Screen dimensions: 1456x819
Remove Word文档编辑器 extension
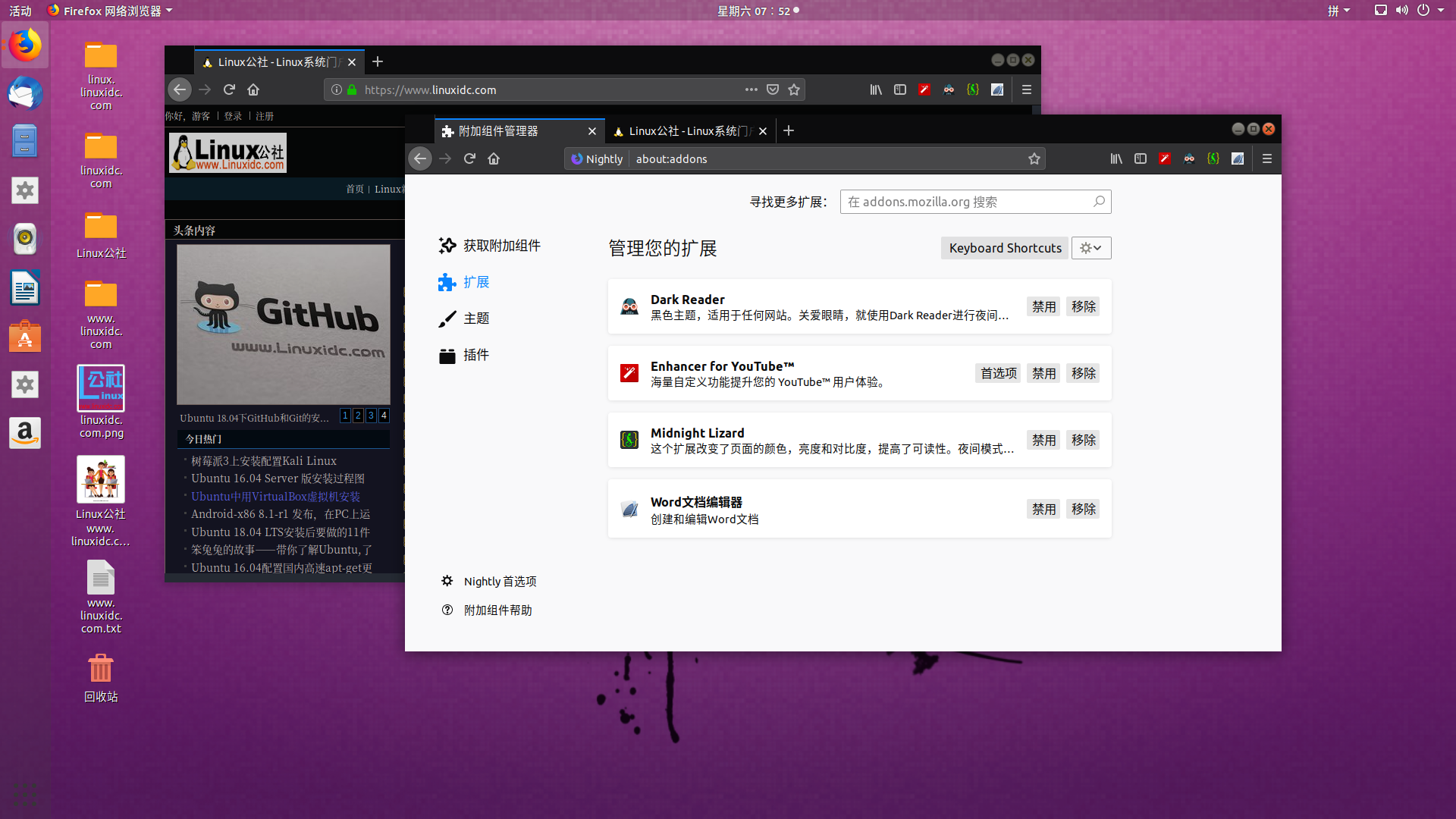point(1083,509)
